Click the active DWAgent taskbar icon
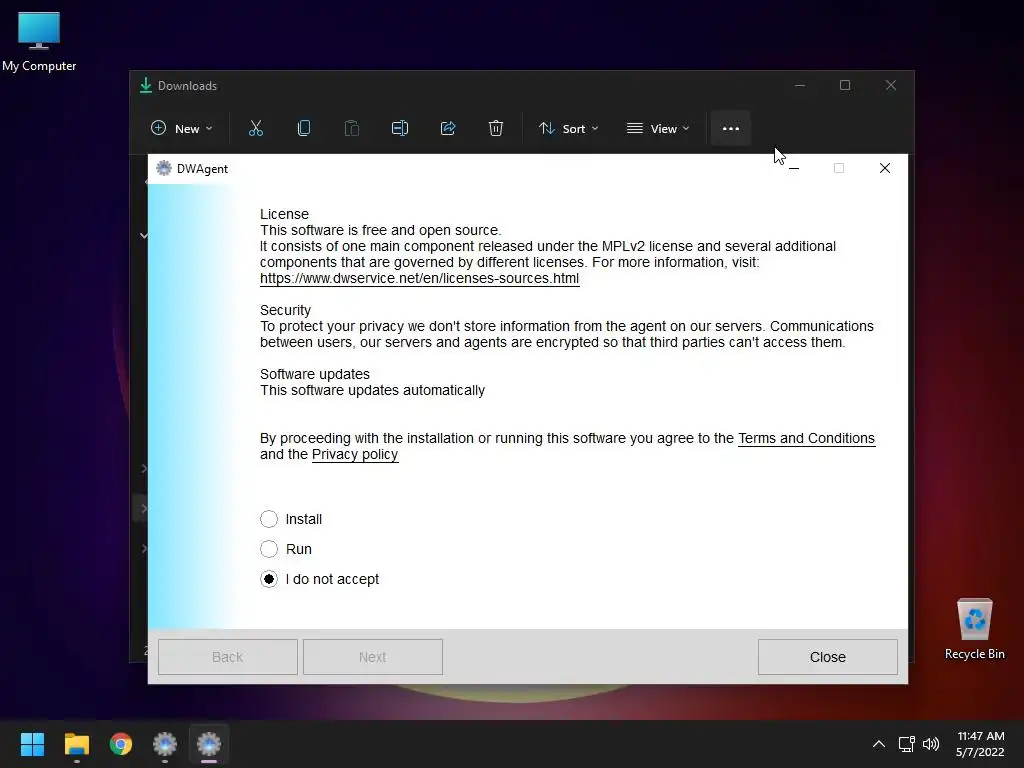 click(x=209, y=744)
